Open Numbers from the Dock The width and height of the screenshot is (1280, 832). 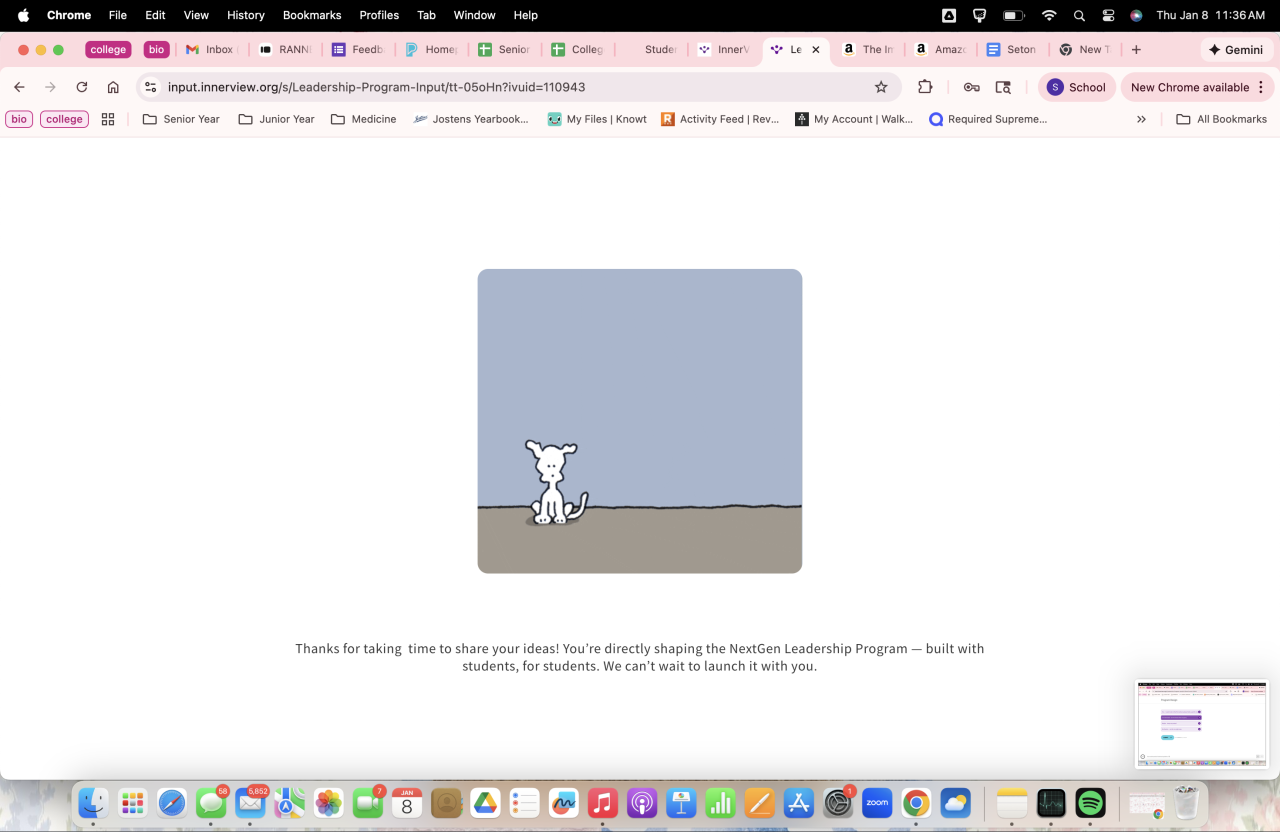(720, 802)
